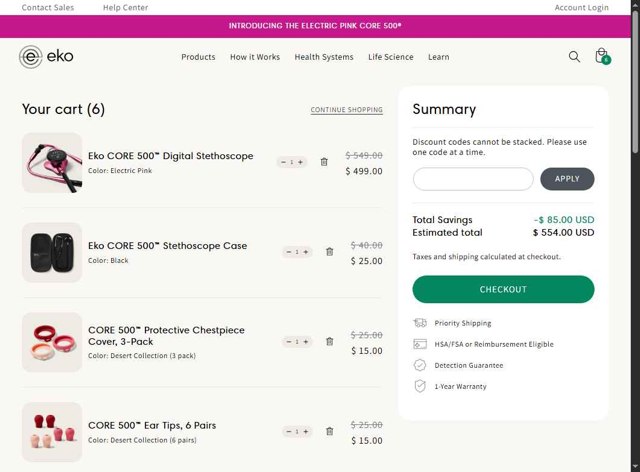Click Continue Shopping link
Viewport: 640px width, 472px height.
(347, 110)
